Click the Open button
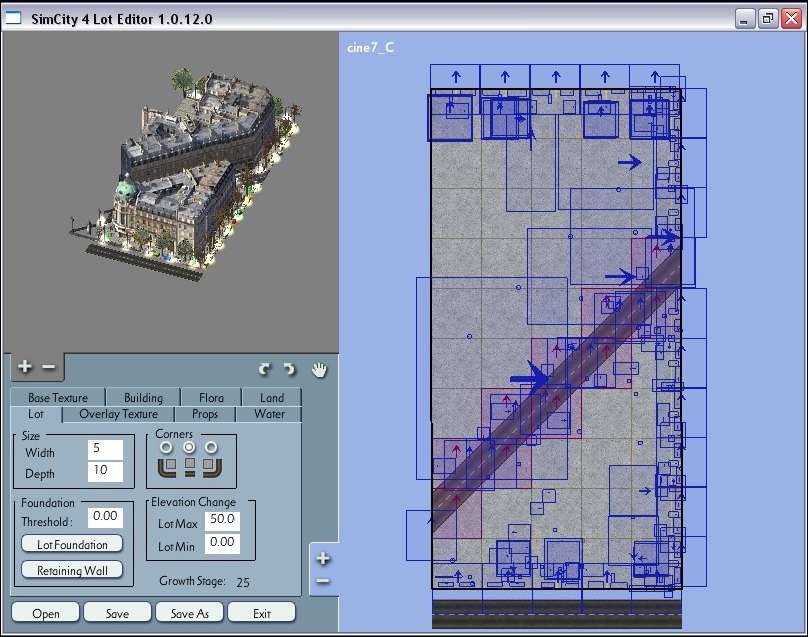 click(x=46, y=613)
